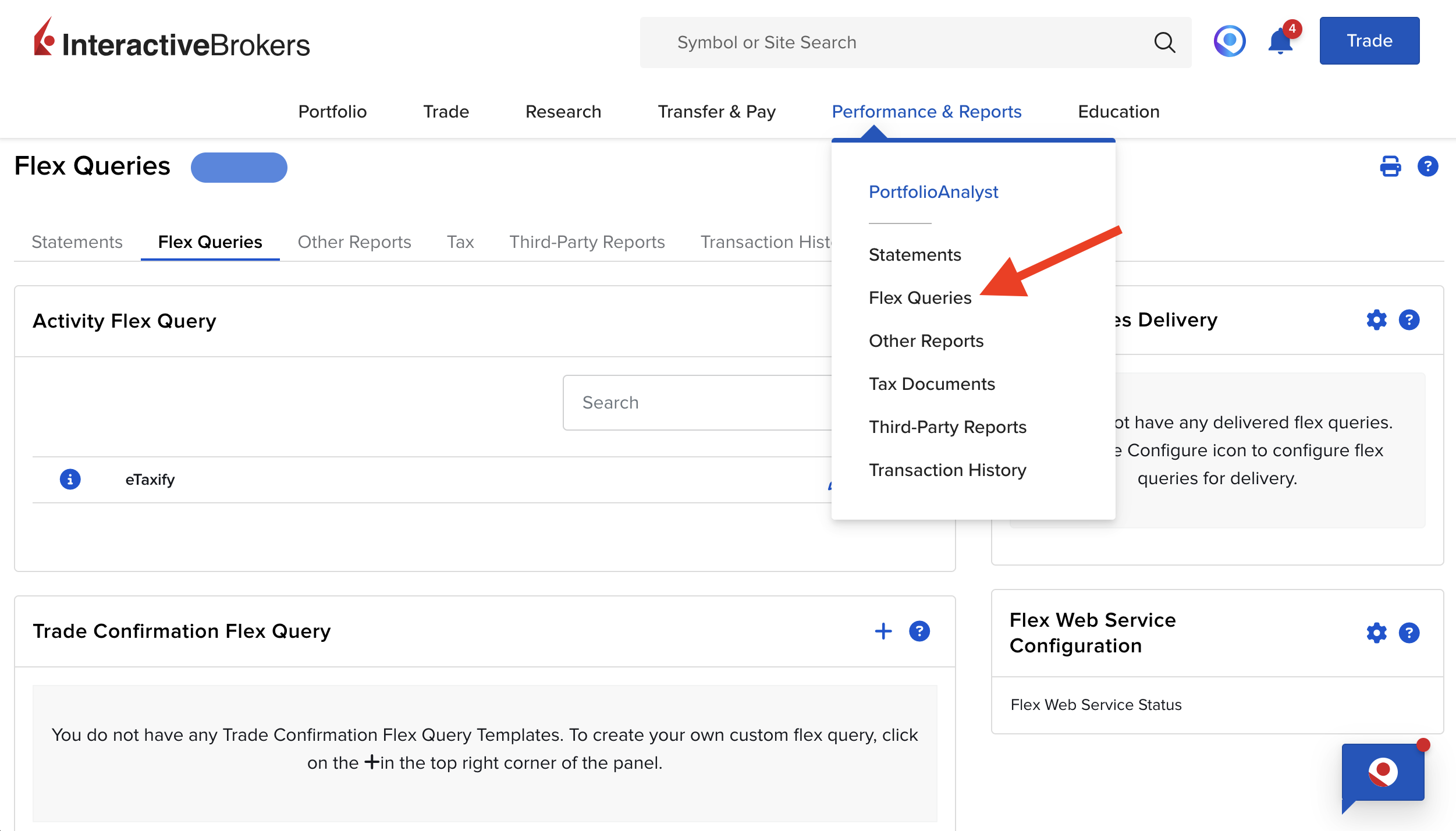Open the Portfolio menu
The height and width of the screenshot is (831, 1456).
332,112
